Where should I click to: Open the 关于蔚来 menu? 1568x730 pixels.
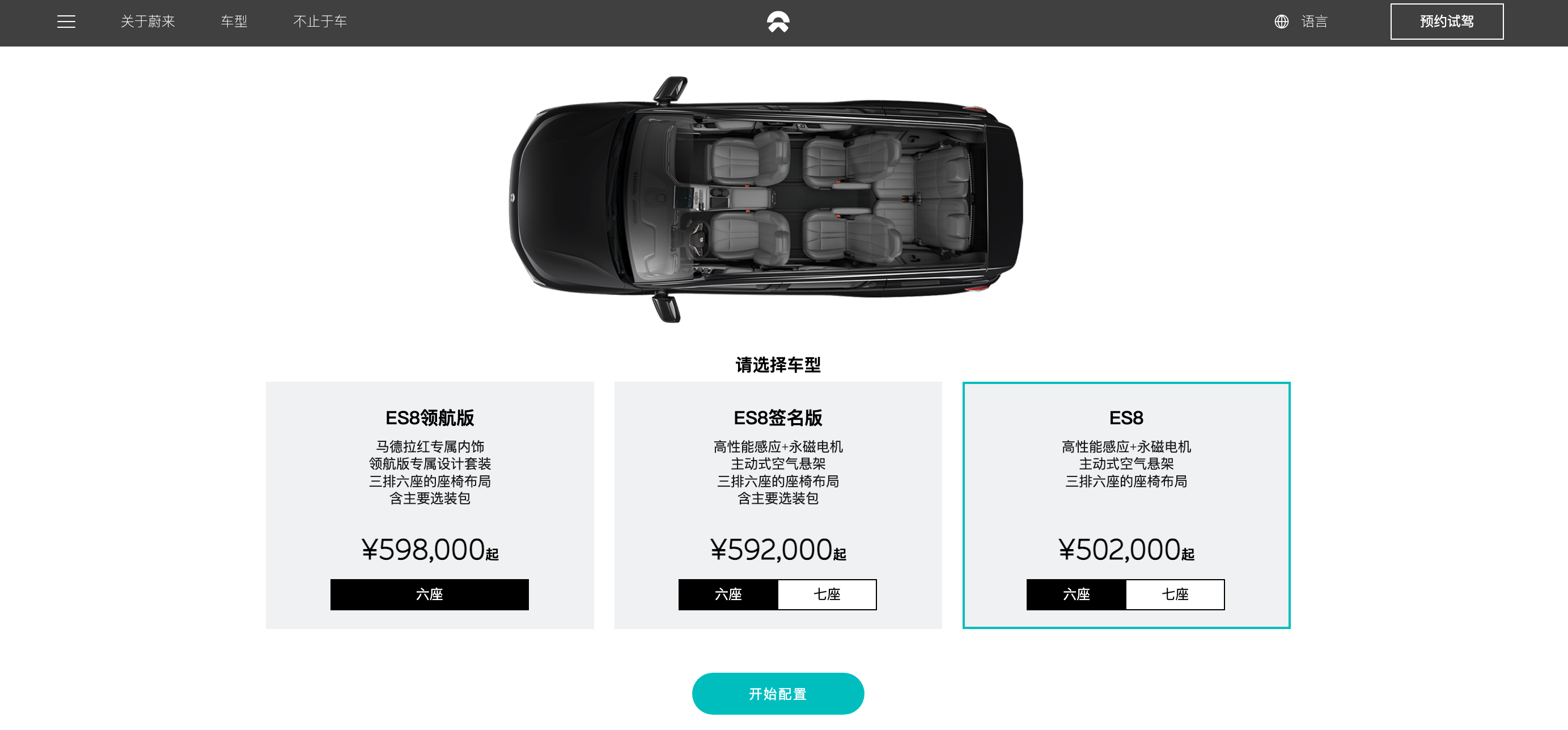pyautogui.click(x=148, y=22)
